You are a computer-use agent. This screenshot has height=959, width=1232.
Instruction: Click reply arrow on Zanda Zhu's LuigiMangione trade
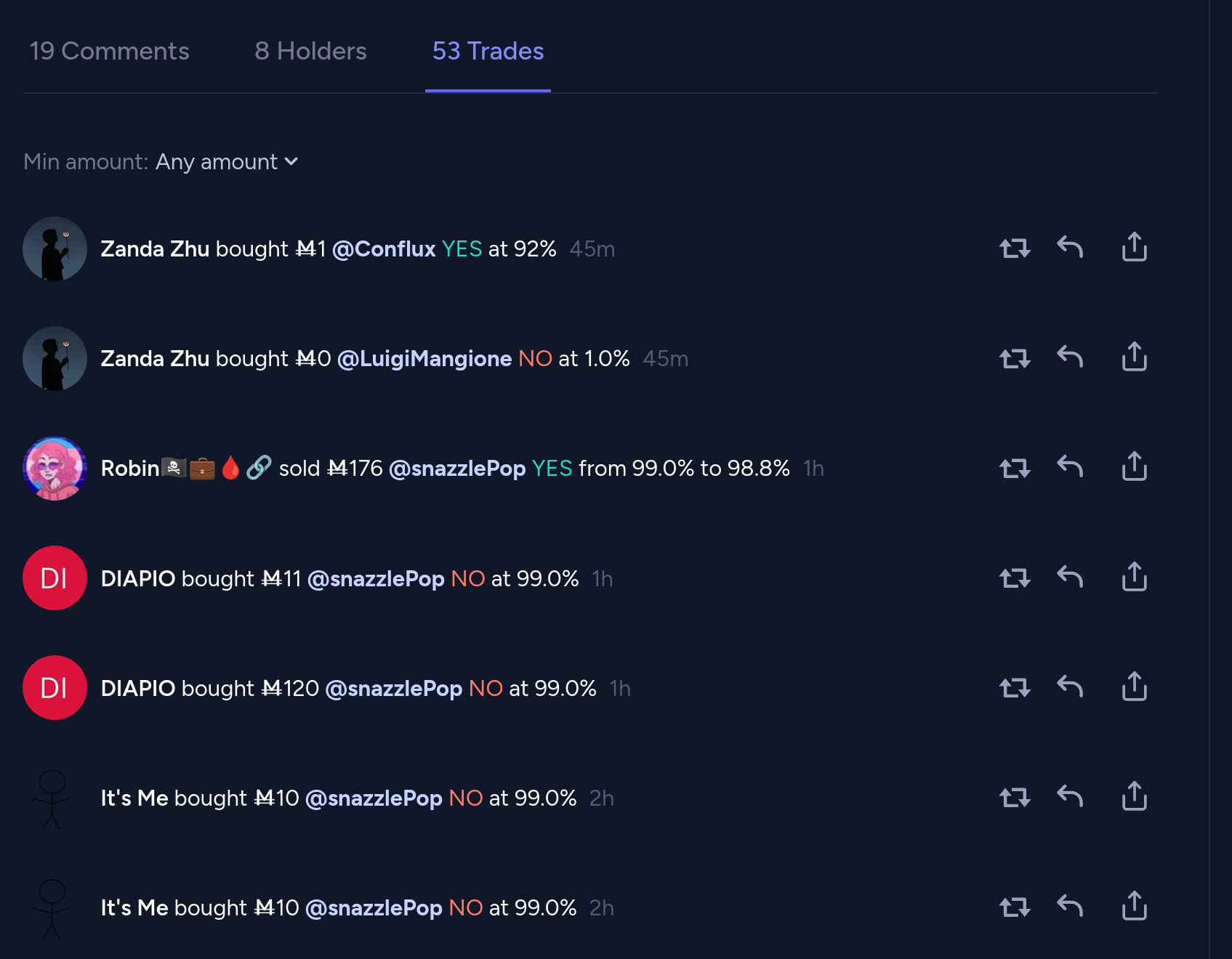[1070, 357]
